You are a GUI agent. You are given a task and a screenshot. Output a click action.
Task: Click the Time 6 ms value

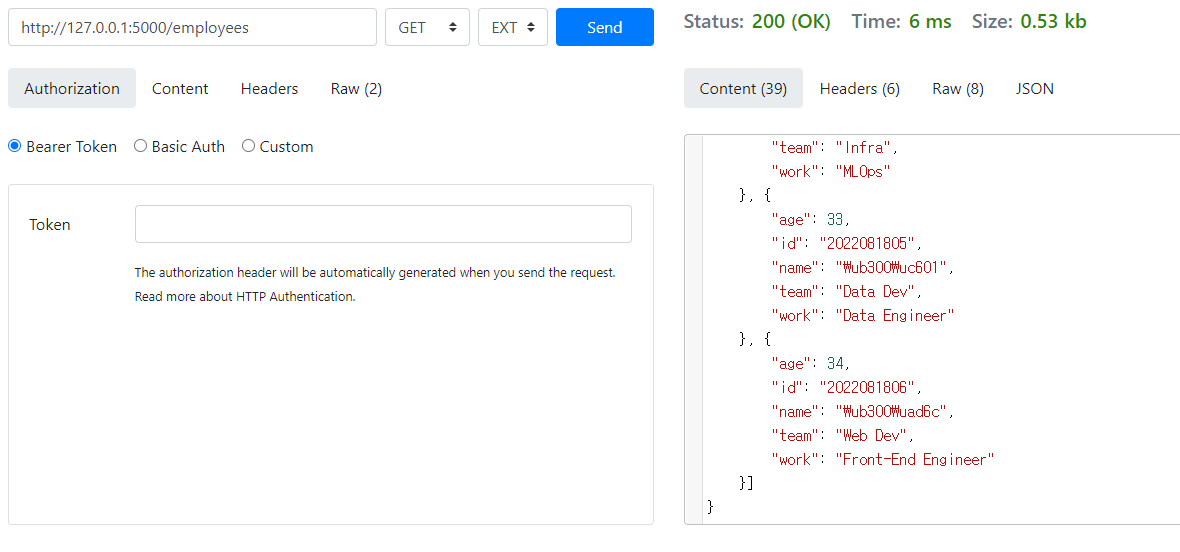(x=929, y=21)
